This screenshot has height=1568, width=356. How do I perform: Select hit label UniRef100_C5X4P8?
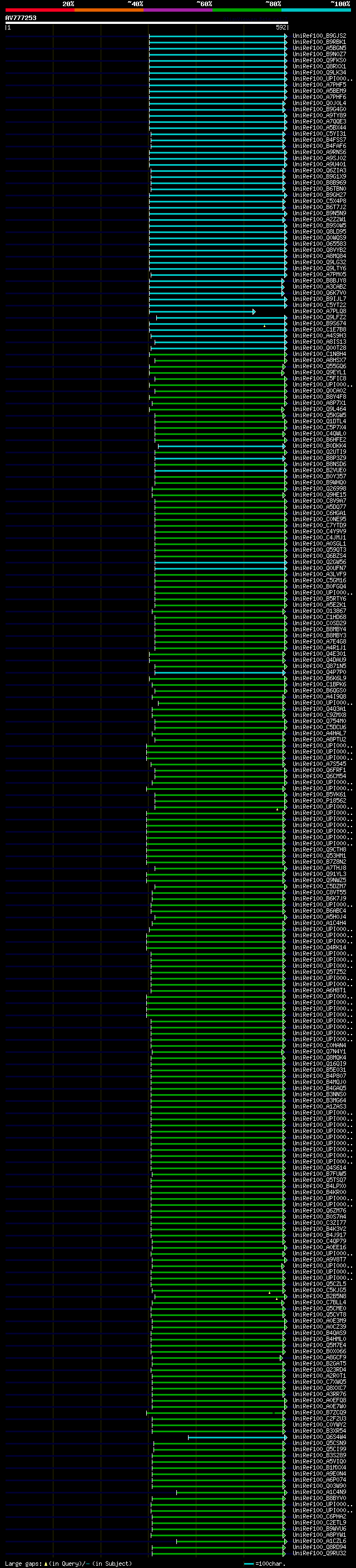319,201
